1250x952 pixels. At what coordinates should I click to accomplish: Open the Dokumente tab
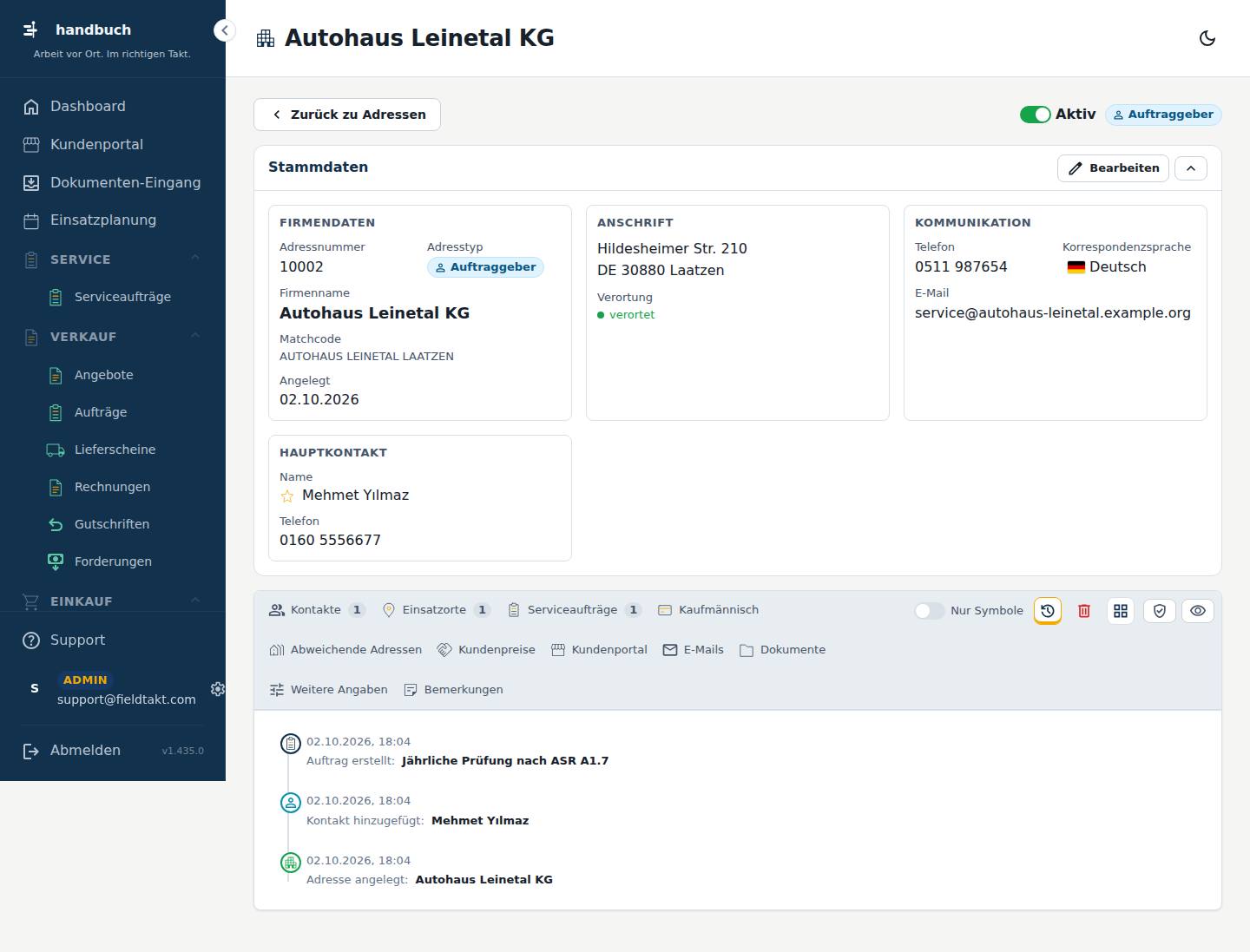[782, 650]
